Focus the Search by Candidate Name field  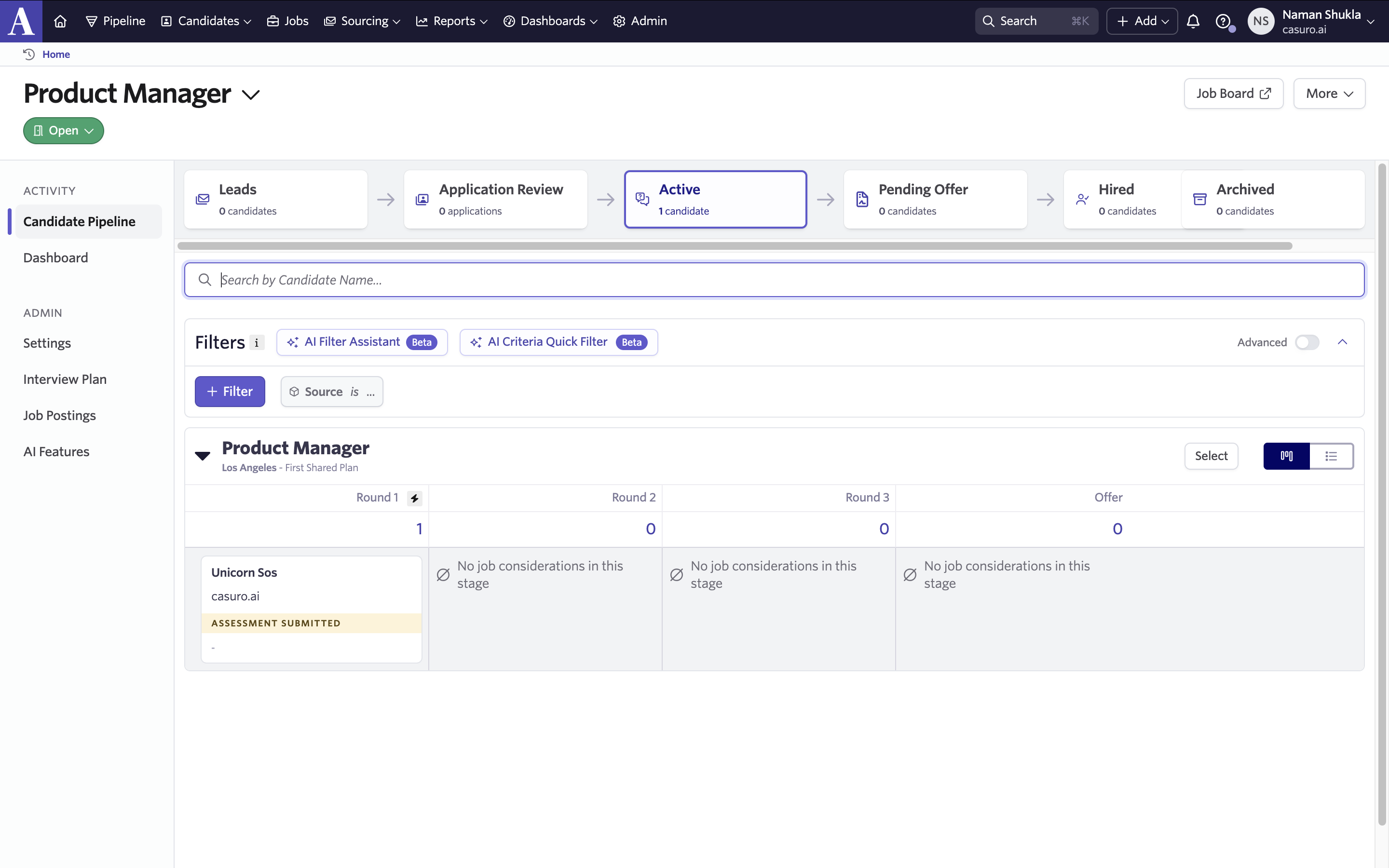[x=774, y=280]
